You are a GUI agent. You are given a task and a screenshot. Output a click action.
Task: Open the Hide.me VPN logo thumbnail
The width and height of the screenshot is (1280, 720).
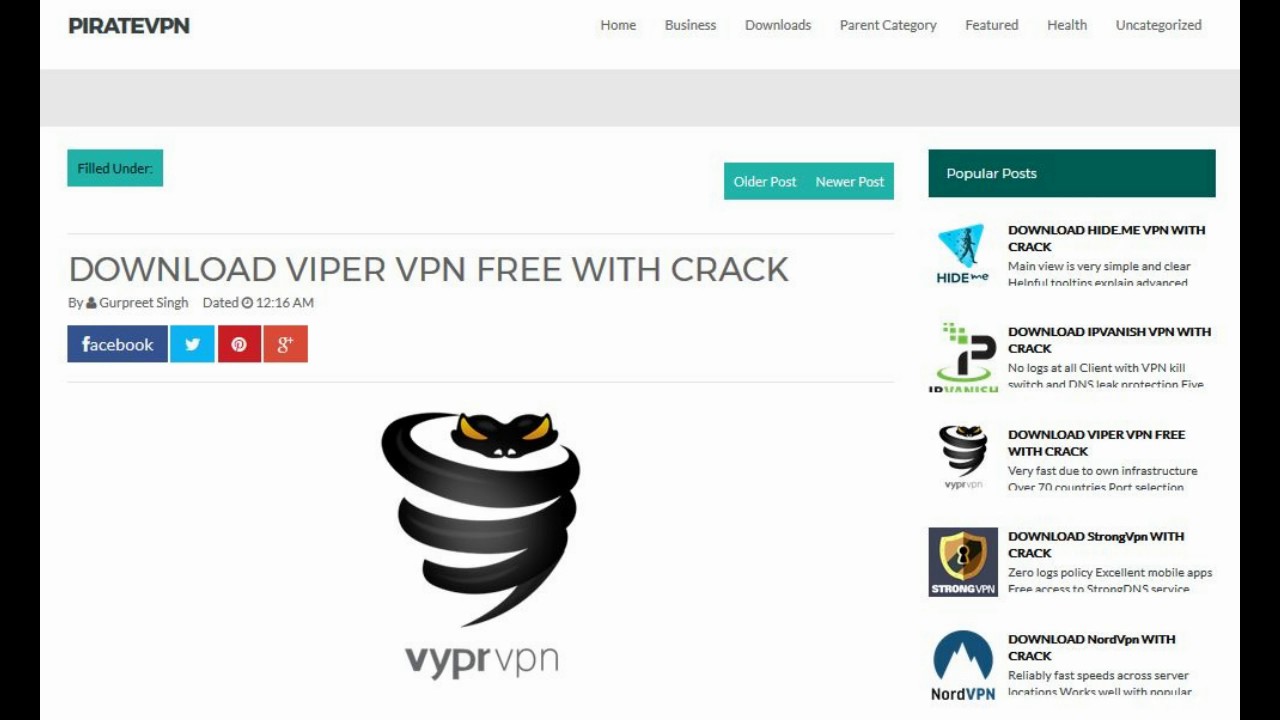click(x=963, y=254)
